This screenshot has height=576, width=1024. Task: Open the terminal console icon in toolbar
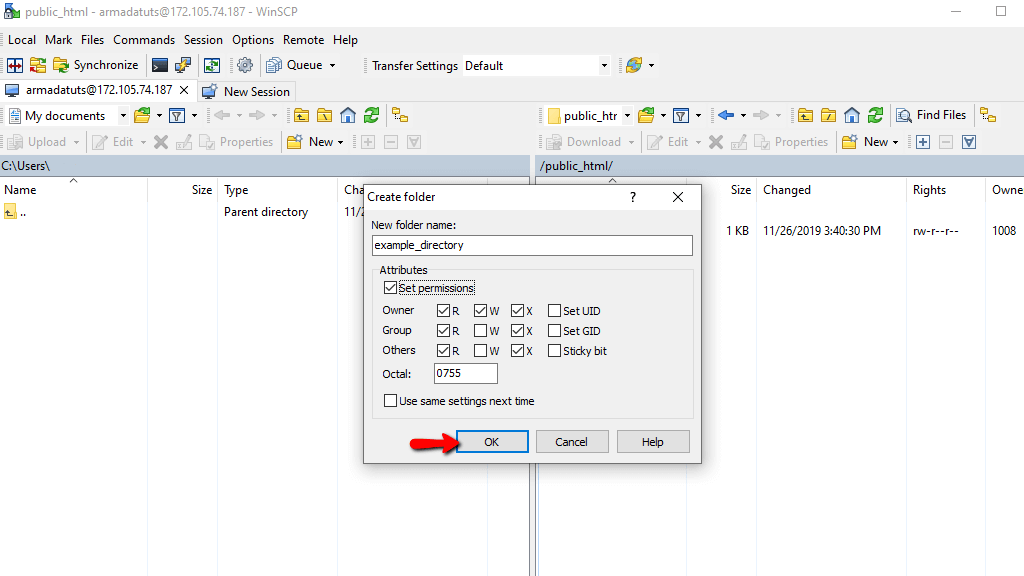(159, 65)
